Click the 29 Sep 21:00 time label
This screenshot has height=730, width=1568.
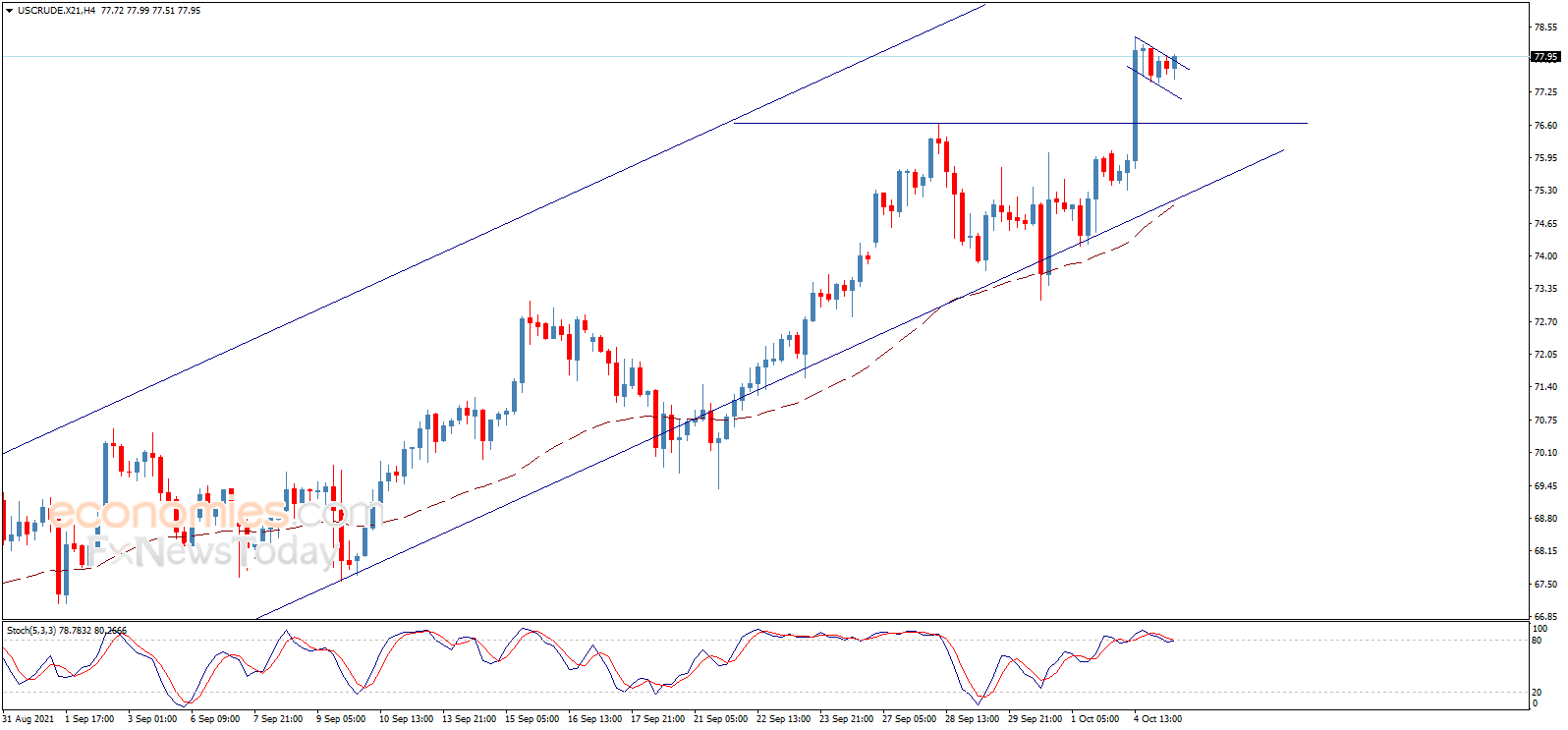click(1035, 719)
